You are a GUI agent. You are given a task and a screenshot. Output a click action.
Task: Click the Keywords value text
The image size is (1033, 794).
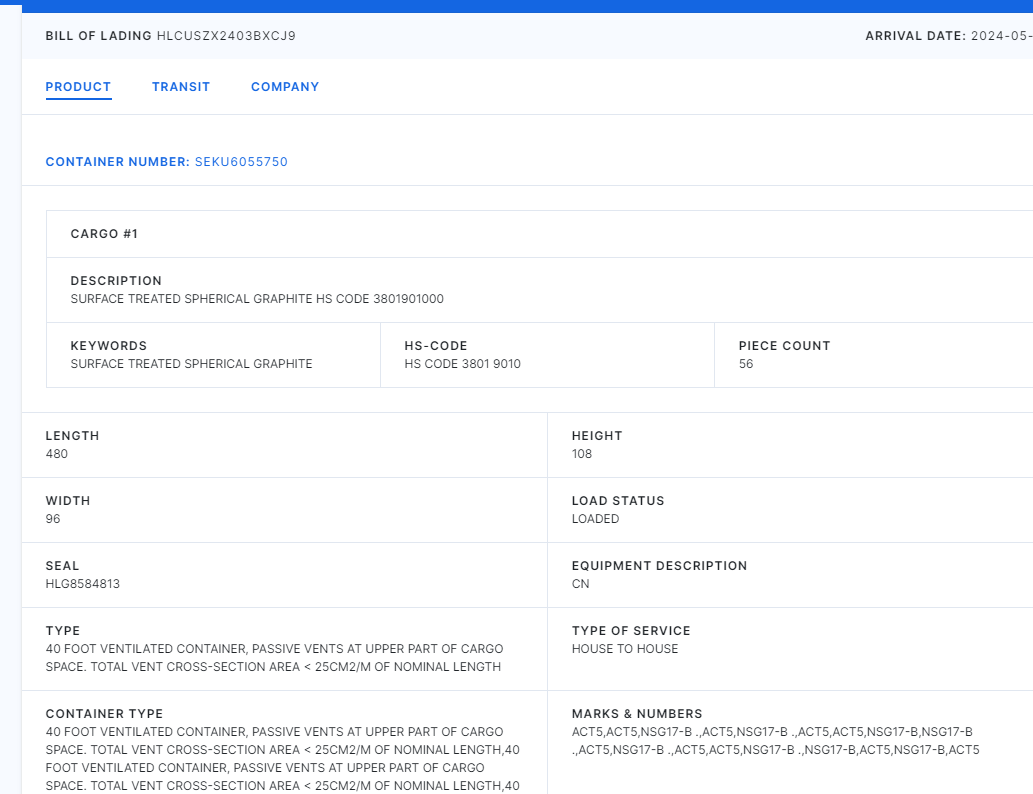191,364
